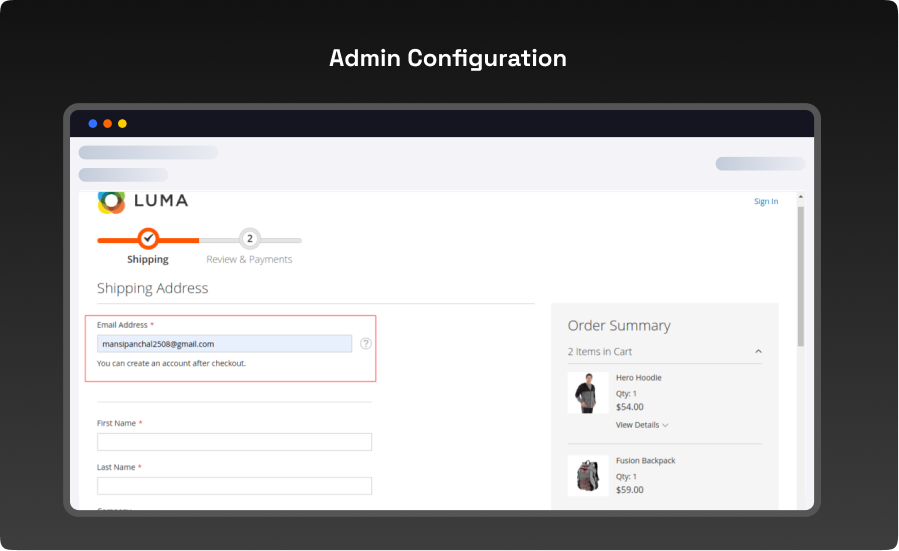Collapse the 2 Items in Cart section
Screen dimensions: 899x551
coord(758,352)
